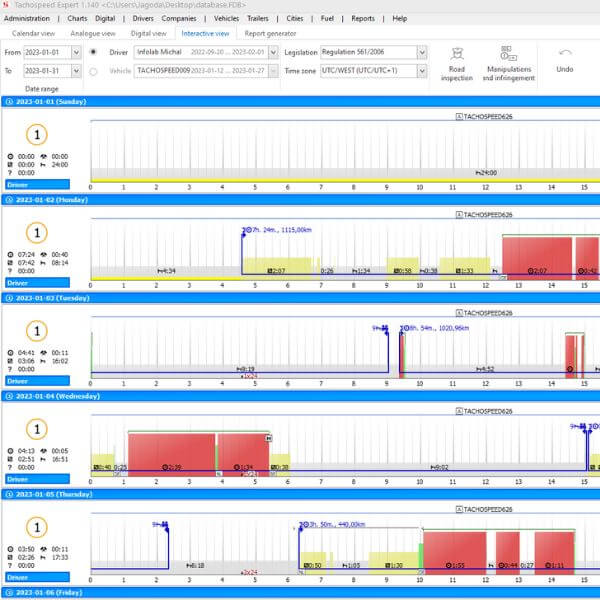Collapse the 2023-01-04 (Wednesday) day header

pos(7,396)
